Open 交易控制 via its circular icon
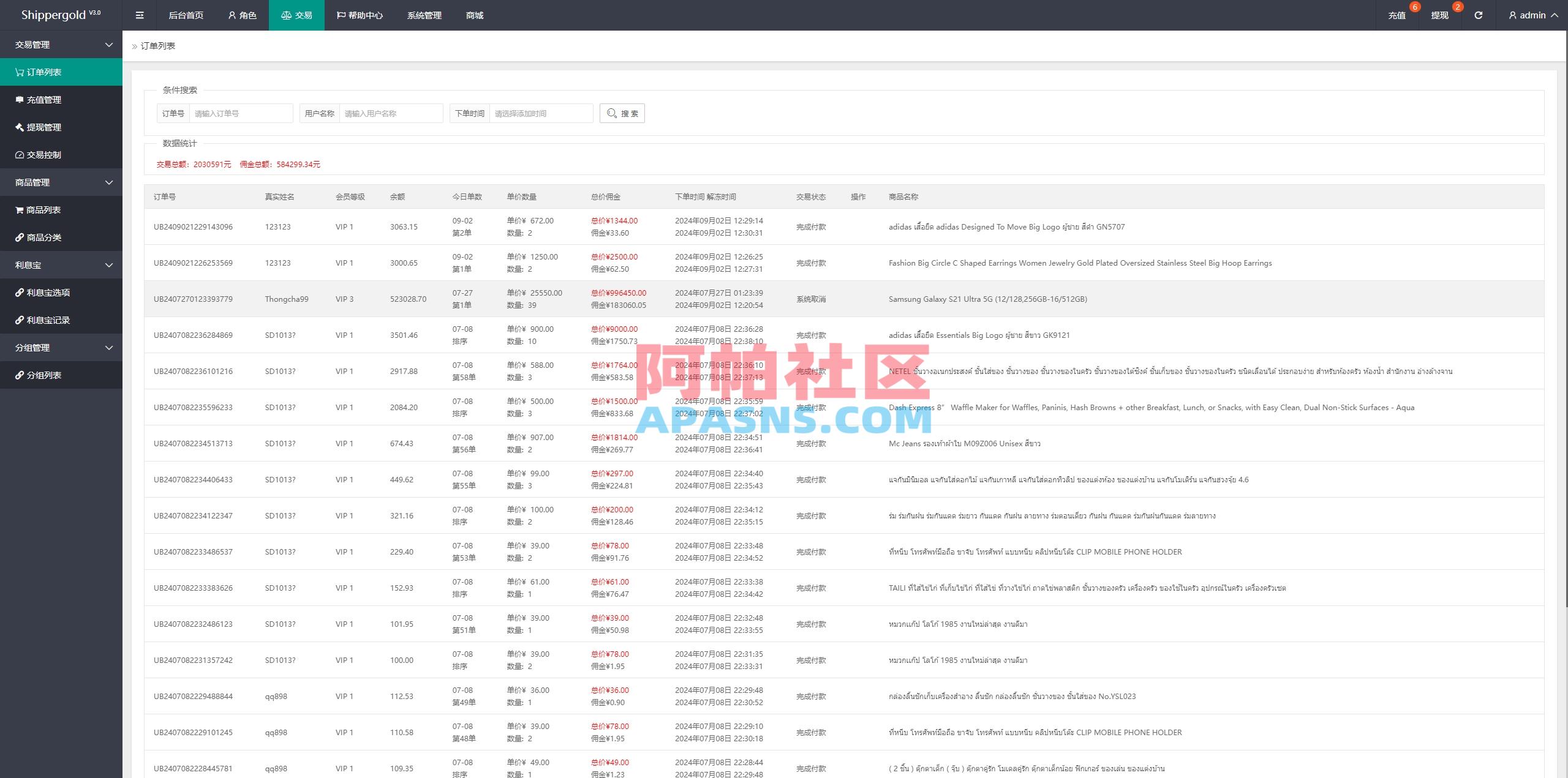This screenshot has height=778, width=1568. [18, 155]
